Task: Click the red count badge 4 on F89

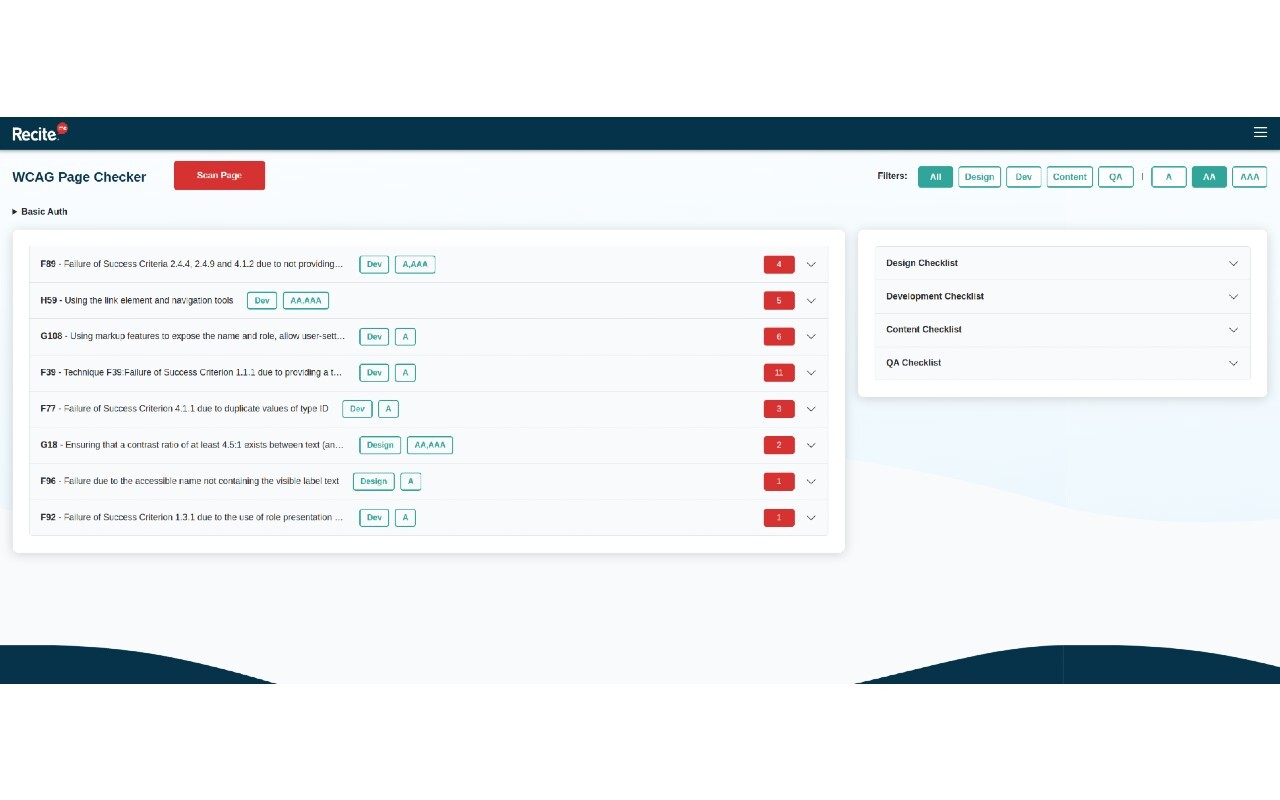Action: pos(779,265)
